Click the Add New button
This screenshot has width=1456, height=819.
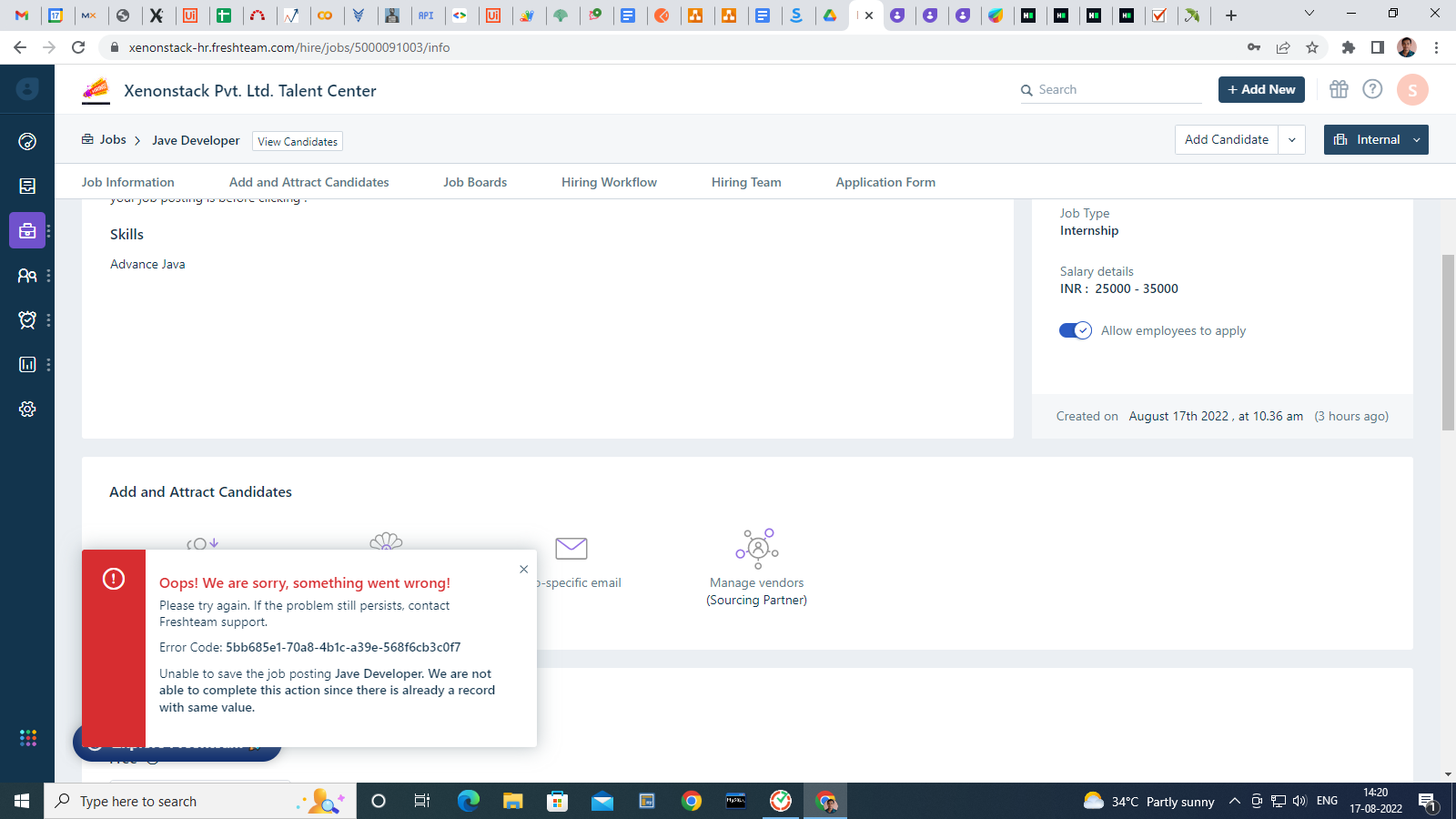point(1261,89)
